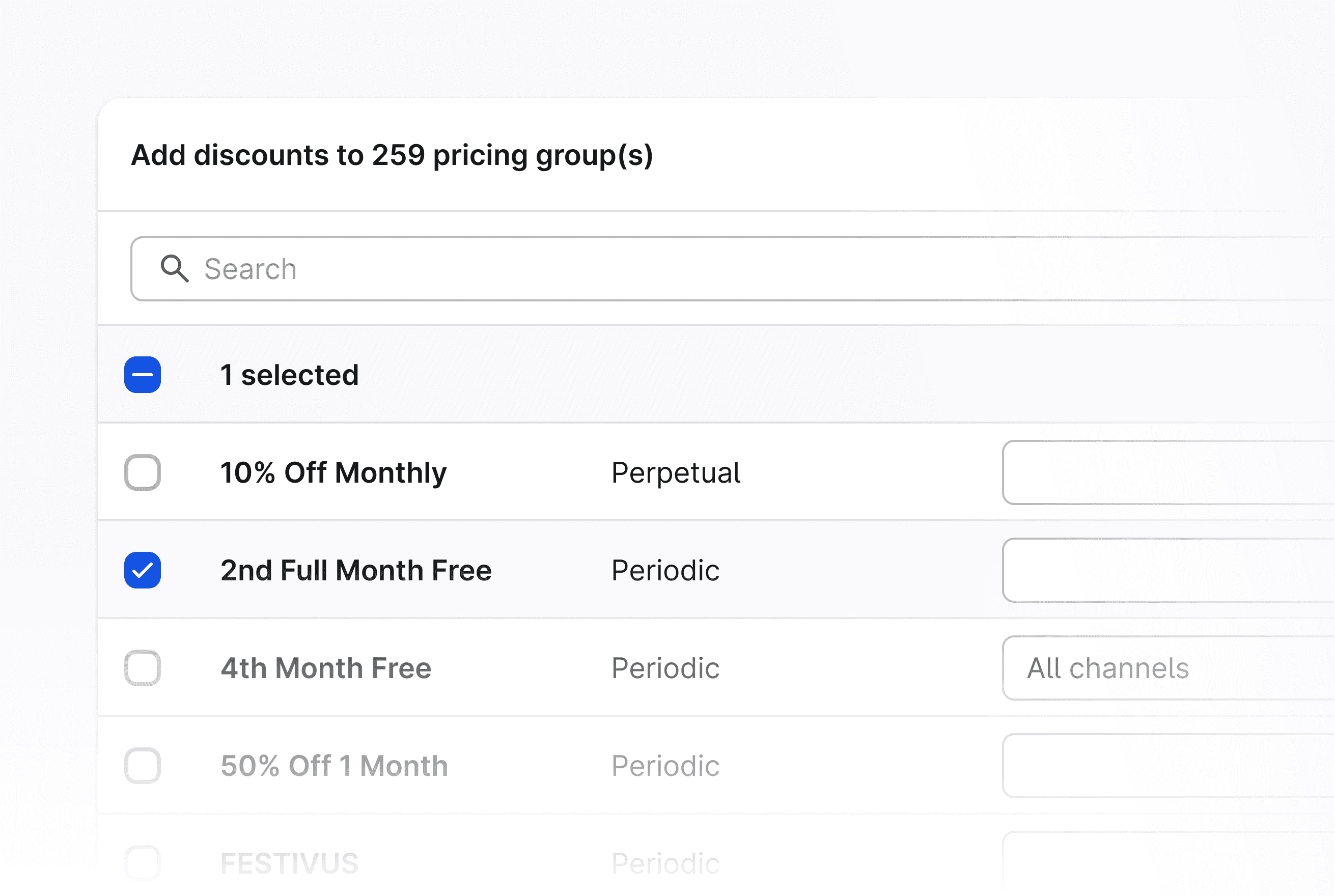Toggle the '1 selected' indeterminate checkbox
Image resolution: width=1335 pixels, height=896 pixels.
142,375
